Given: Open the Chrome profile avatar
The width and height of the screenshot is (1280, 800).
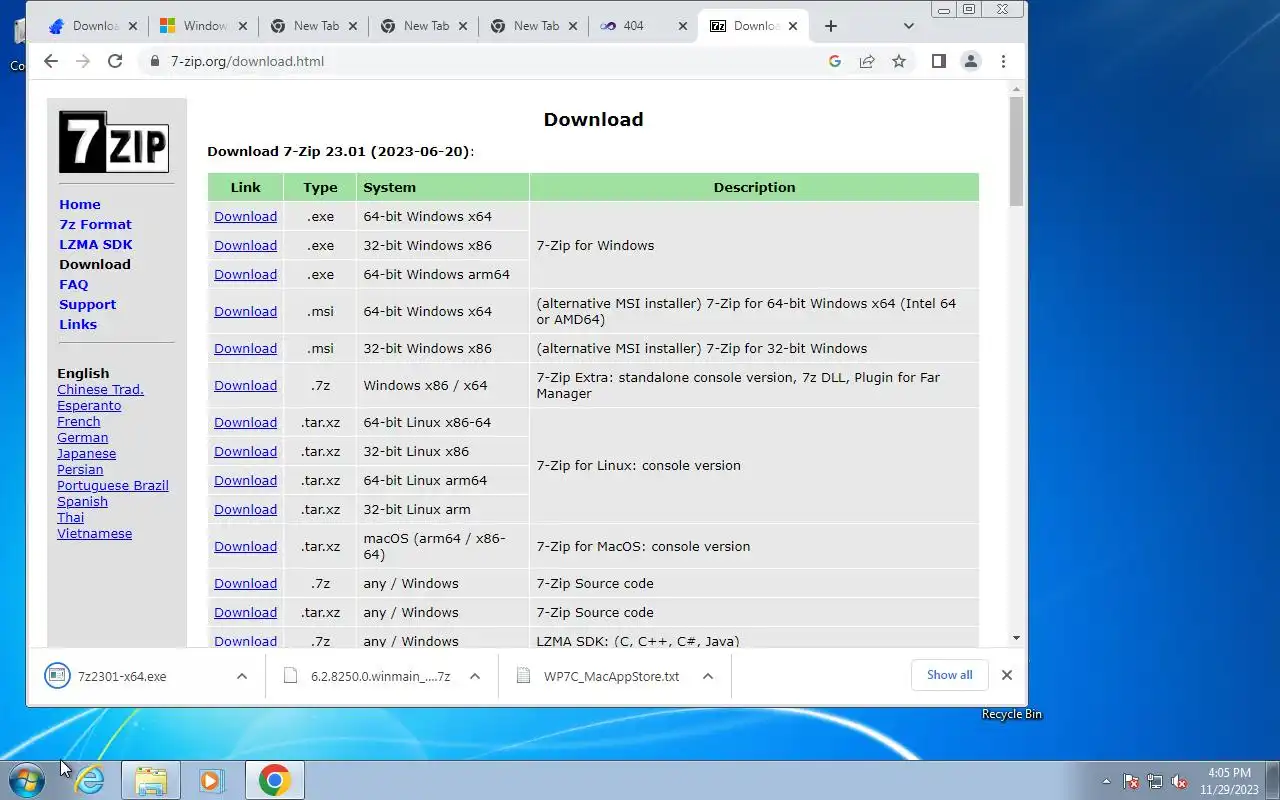Looking at the screenshot, I should pyautogui.click(x=970, y=61).
